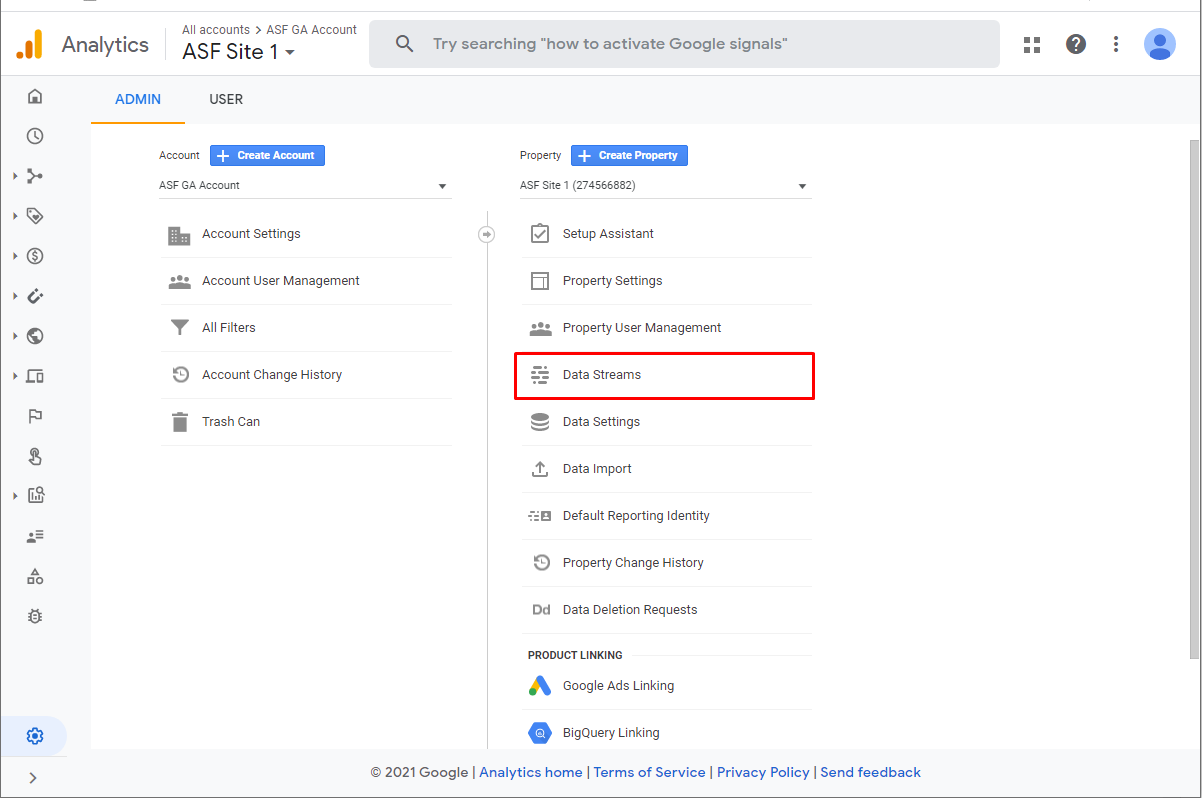
Task: Select the ADMIN tab
Action: pyautogui.click(x=138, y=99)
